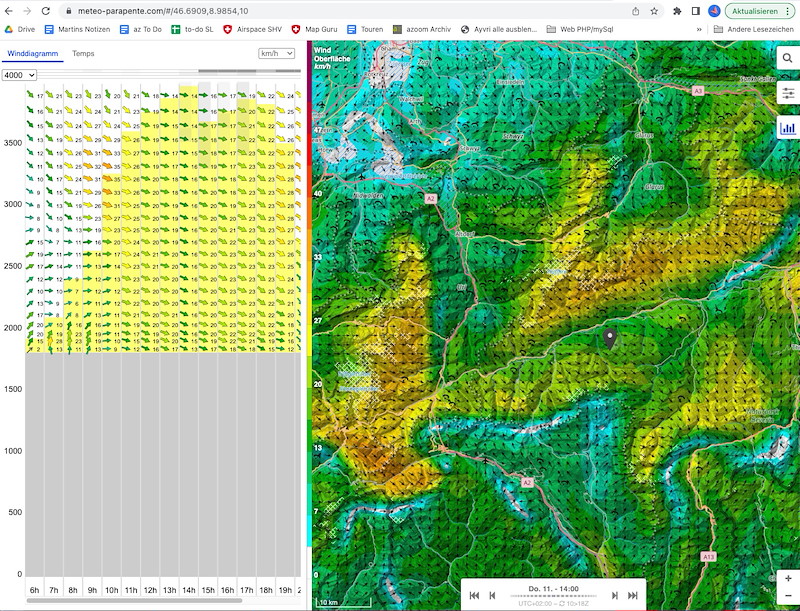Open the km/h wind unit dropdown

tap(276, 53)
